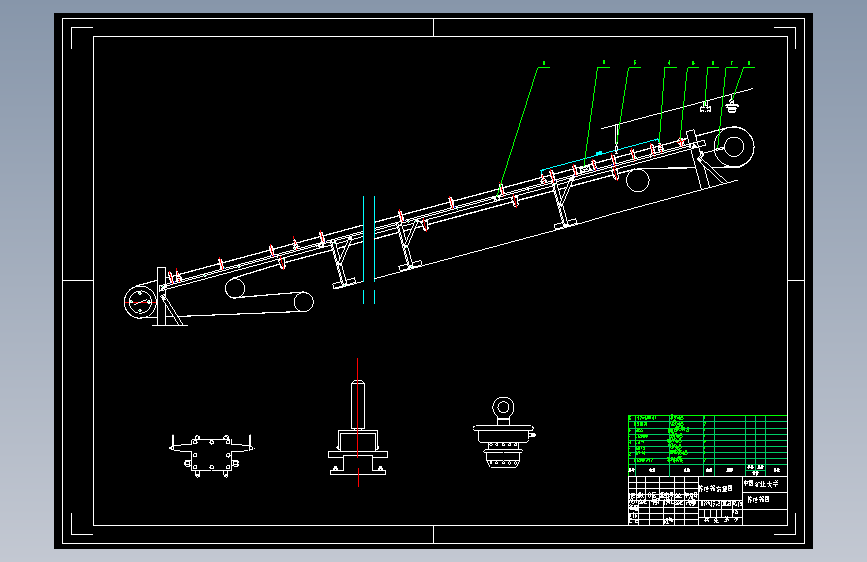Screen dimensions: 867x562
Task: Click the small trolley symbol on overhead line
Action: (706, 107)
